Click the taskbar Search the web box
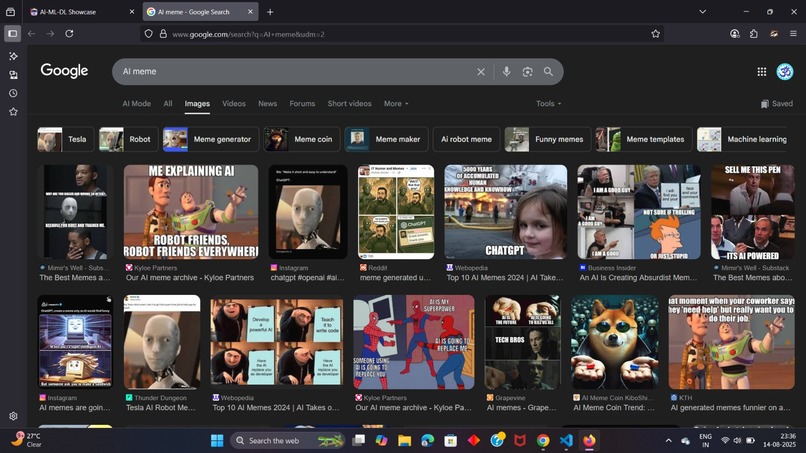The width and height of the screenshot is (806, 453). [286, 441]
